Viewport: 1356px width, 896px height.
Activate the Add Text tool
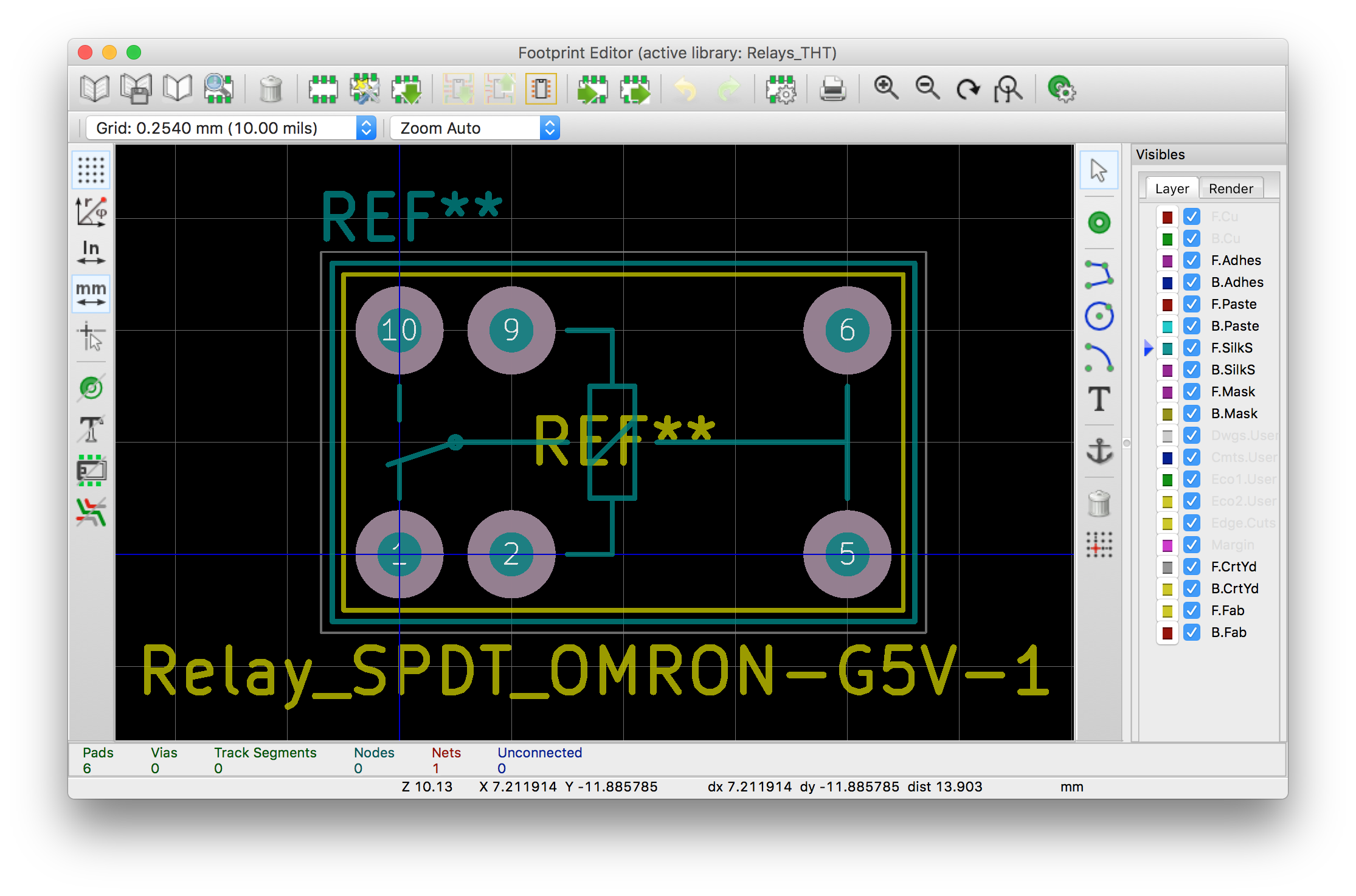pos(1099,399)
